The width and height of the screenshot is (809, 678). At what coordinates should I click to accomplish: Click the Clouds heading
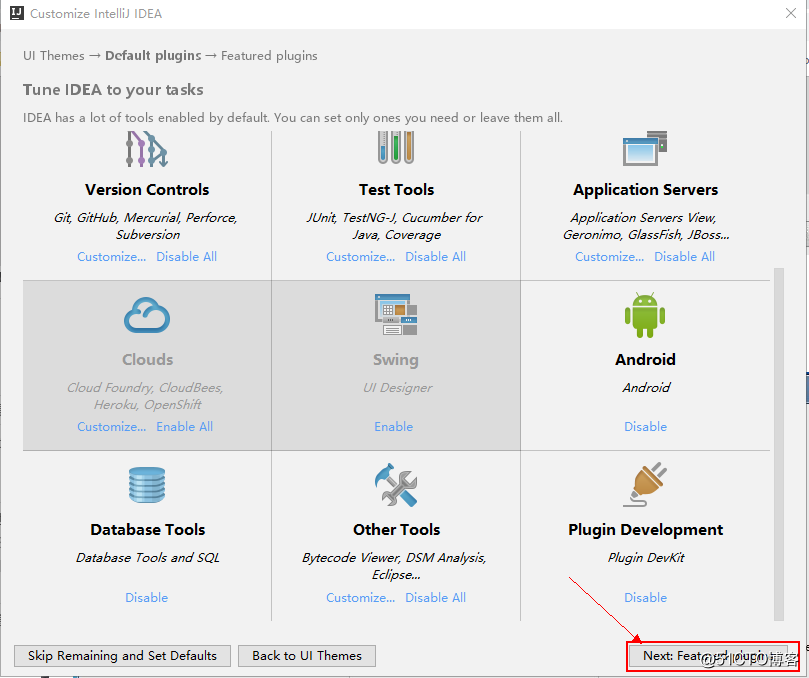click(148, 360)
